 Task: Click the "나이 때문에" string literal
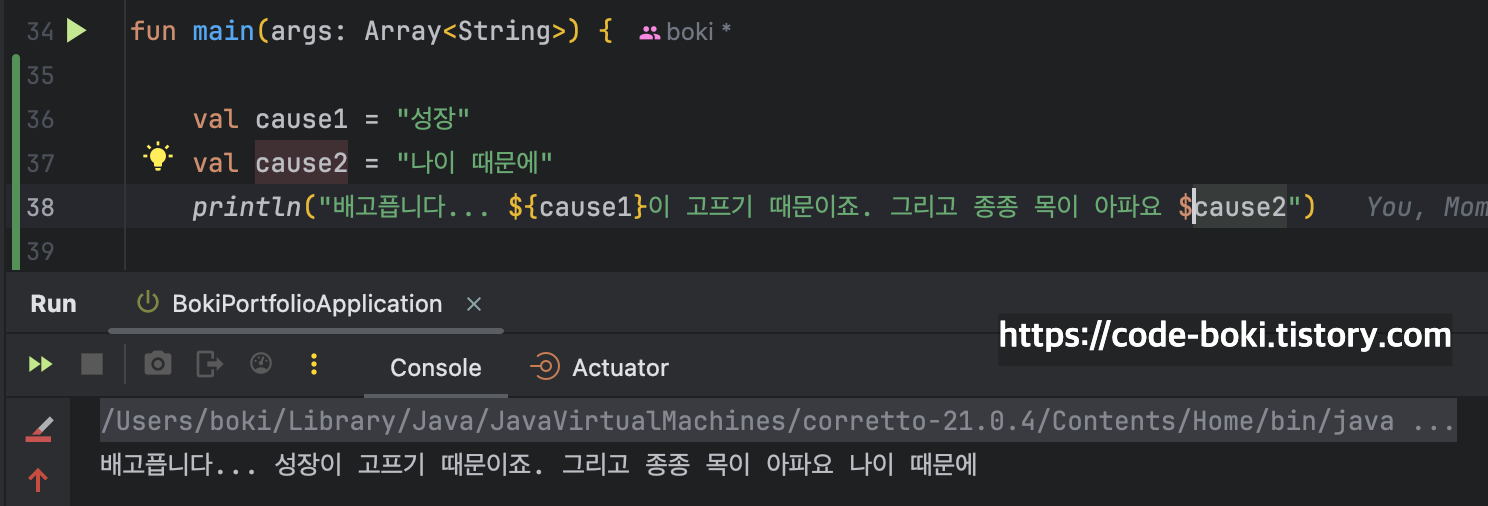point(475,163)
